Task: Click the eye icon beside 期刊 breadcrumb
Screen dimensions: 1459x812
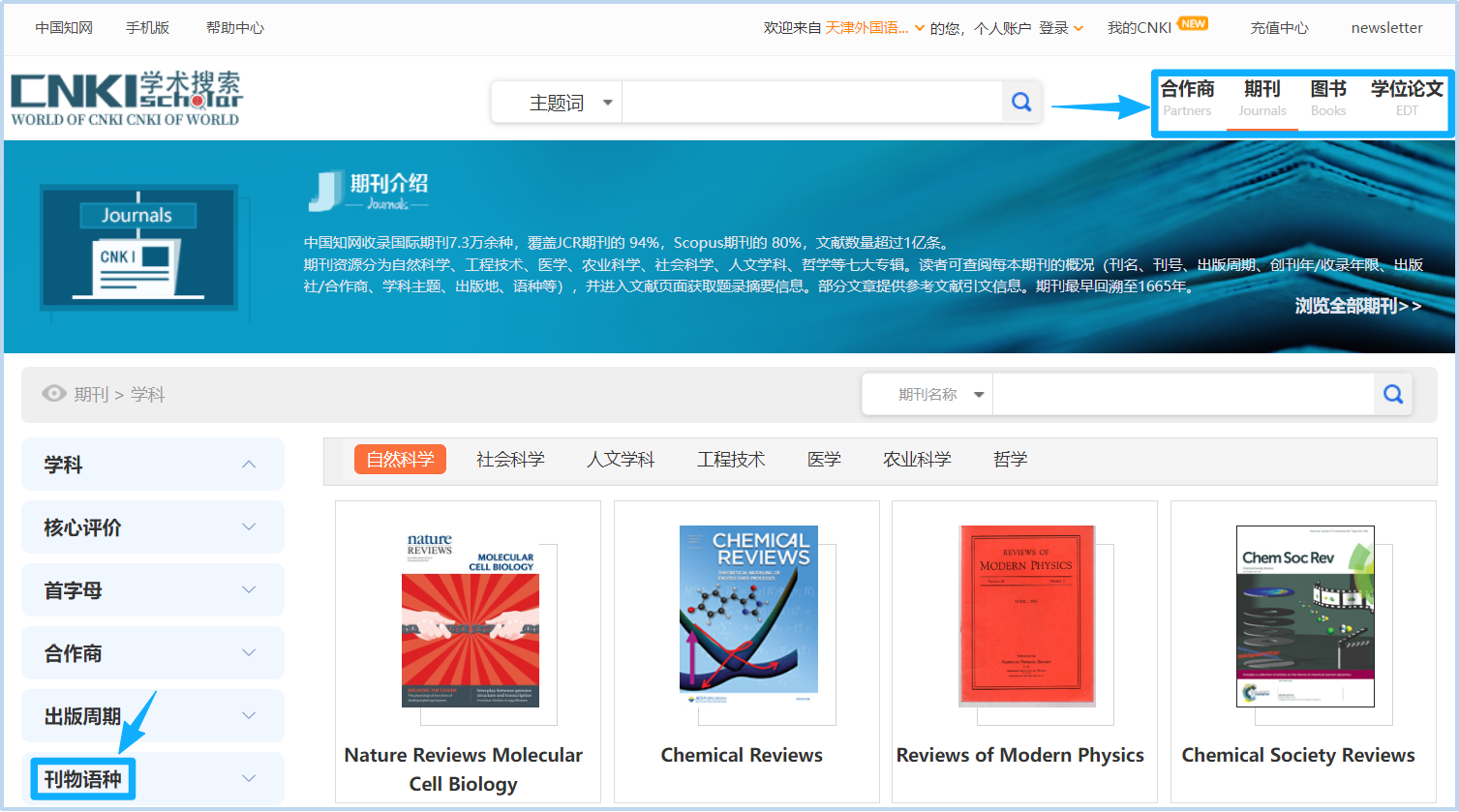Action: click(x=54, y=394)
